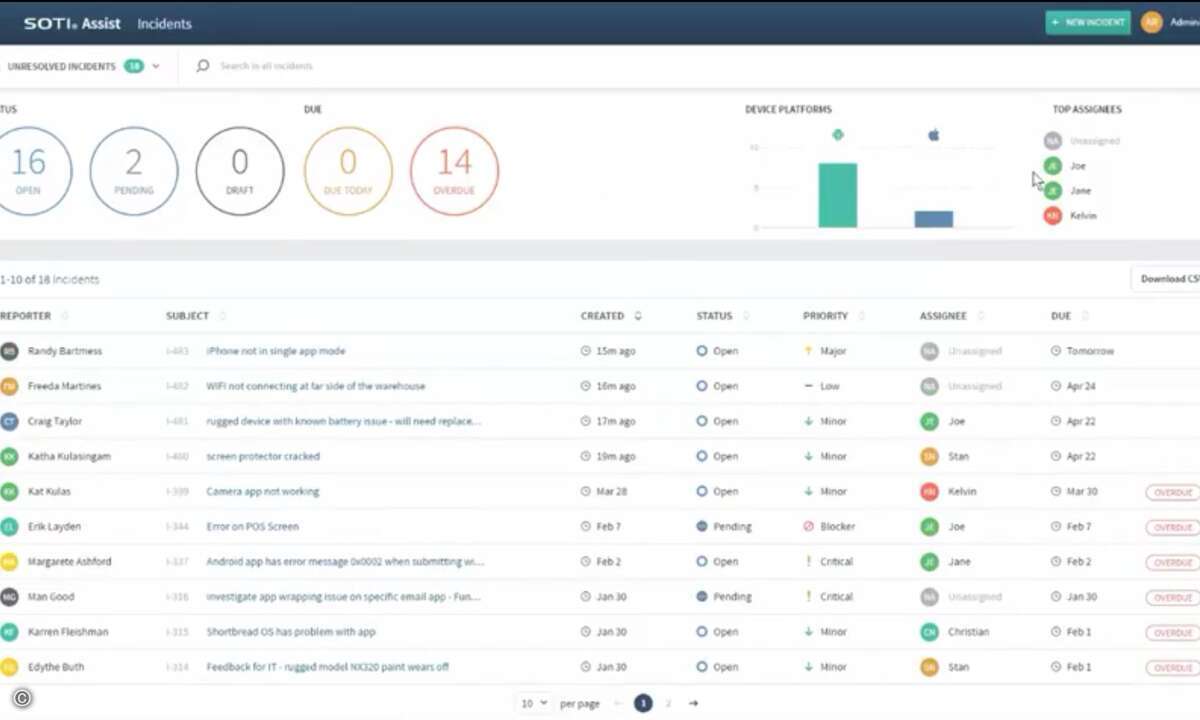This screenshot has height=720, width=1200.
Task: Click the due clock icon beside Tomorrow
Action: (x=1056, y=351)
